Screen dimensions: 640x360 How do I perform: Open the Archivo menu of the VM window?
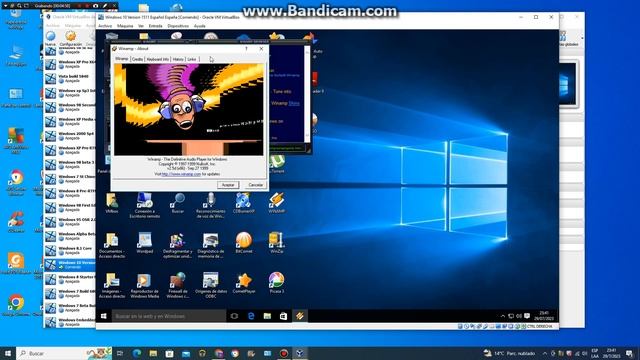pyautogui.click(x=105, y=26)
